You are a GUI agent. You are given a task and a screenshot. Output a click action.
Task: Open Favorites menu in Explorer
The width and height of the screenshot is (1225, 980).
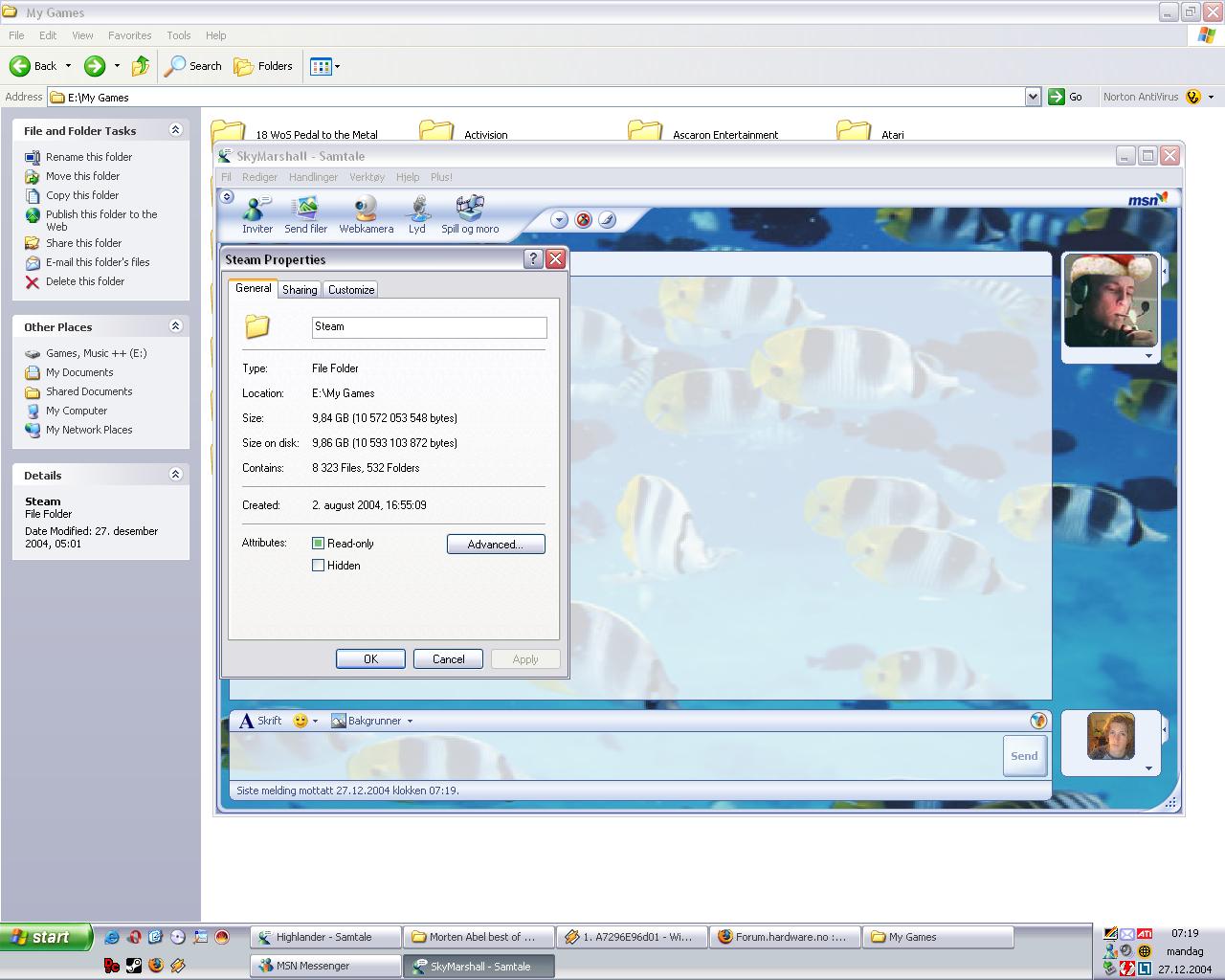click(x=130, y=35)
